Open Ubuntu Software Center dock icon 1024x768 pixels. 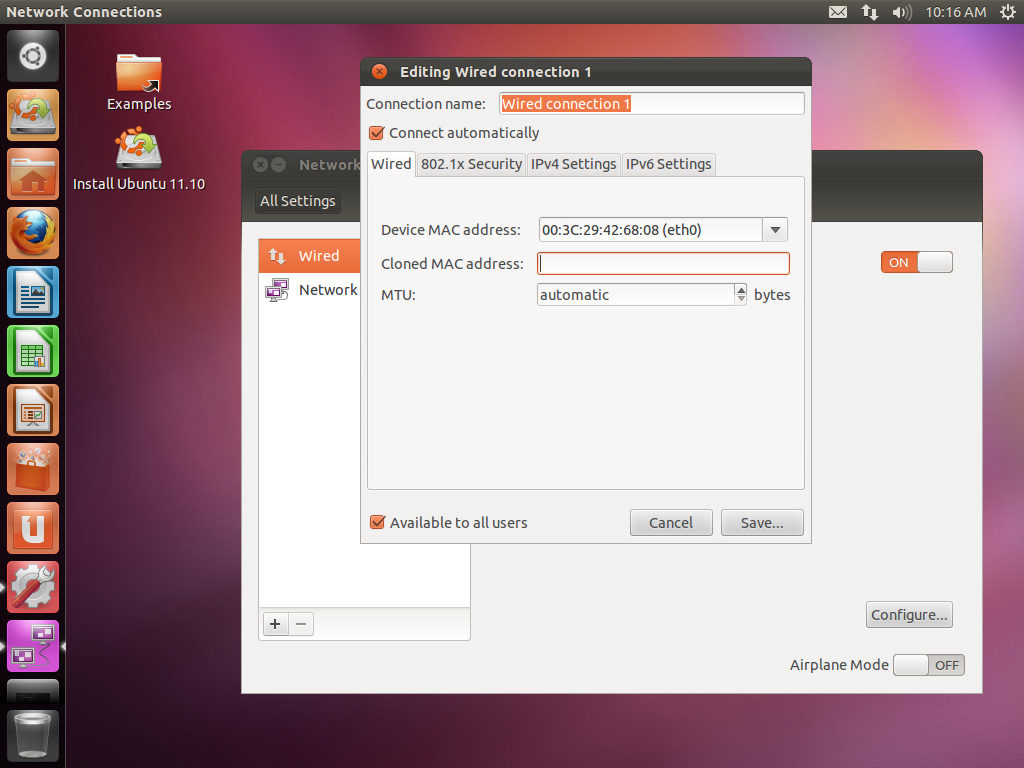click(x=33, y=469)
